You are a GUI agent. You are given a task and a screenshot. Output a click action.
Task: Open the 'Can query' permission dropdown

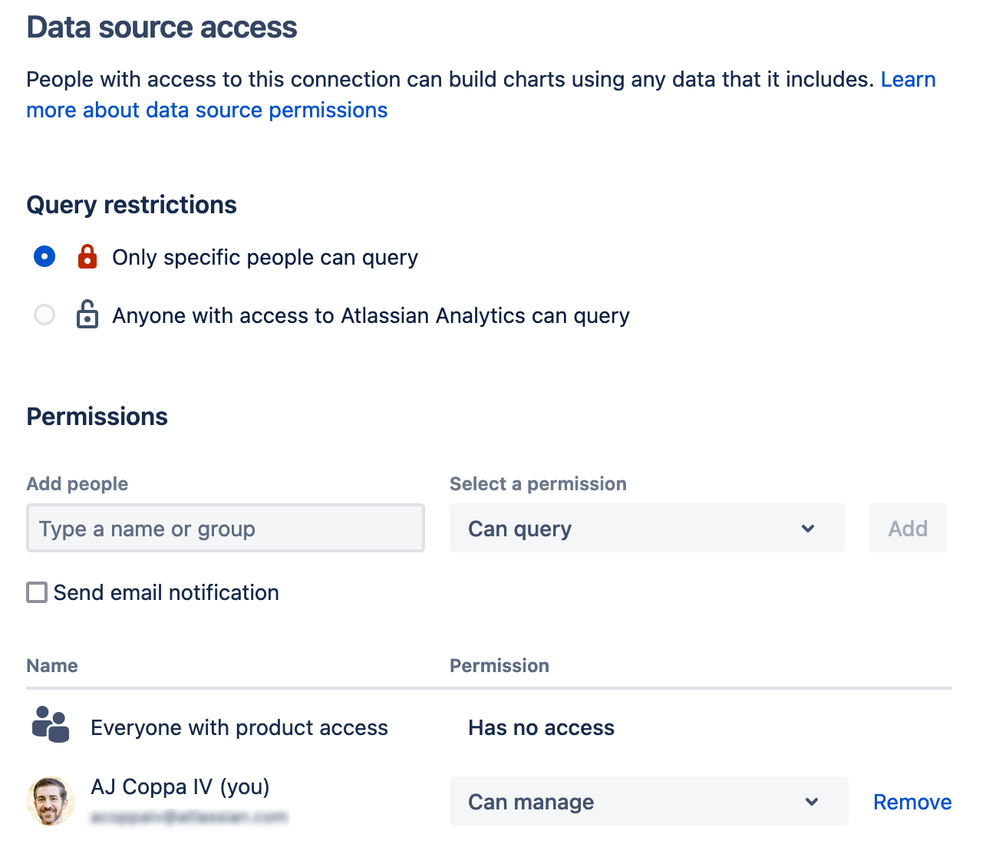pyautogui.click(x=646, y=529)
